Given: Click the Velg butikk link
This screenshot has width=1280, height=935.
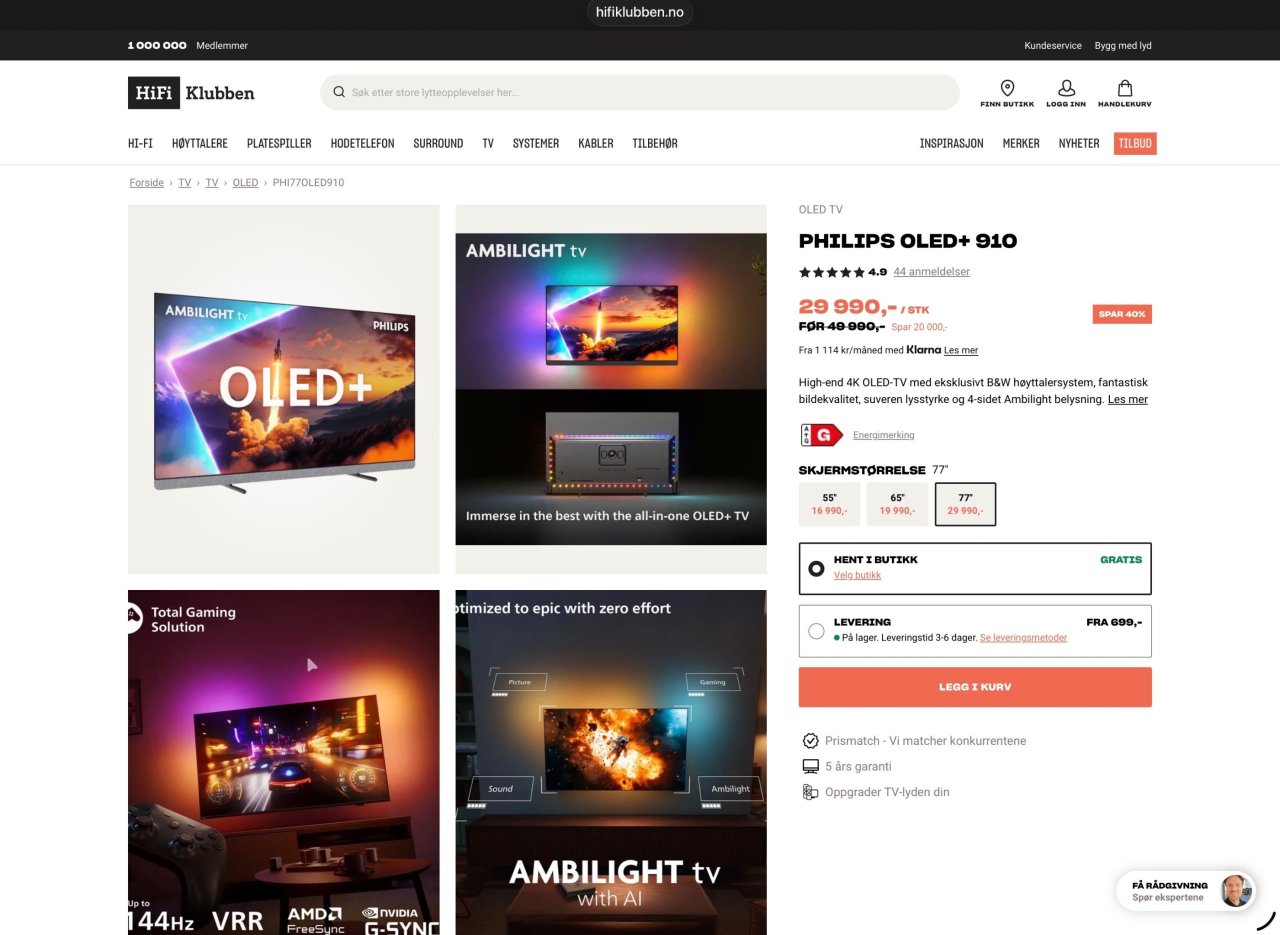Looking at the screenshot, I should pyautogui.click(x=857, y=576).
